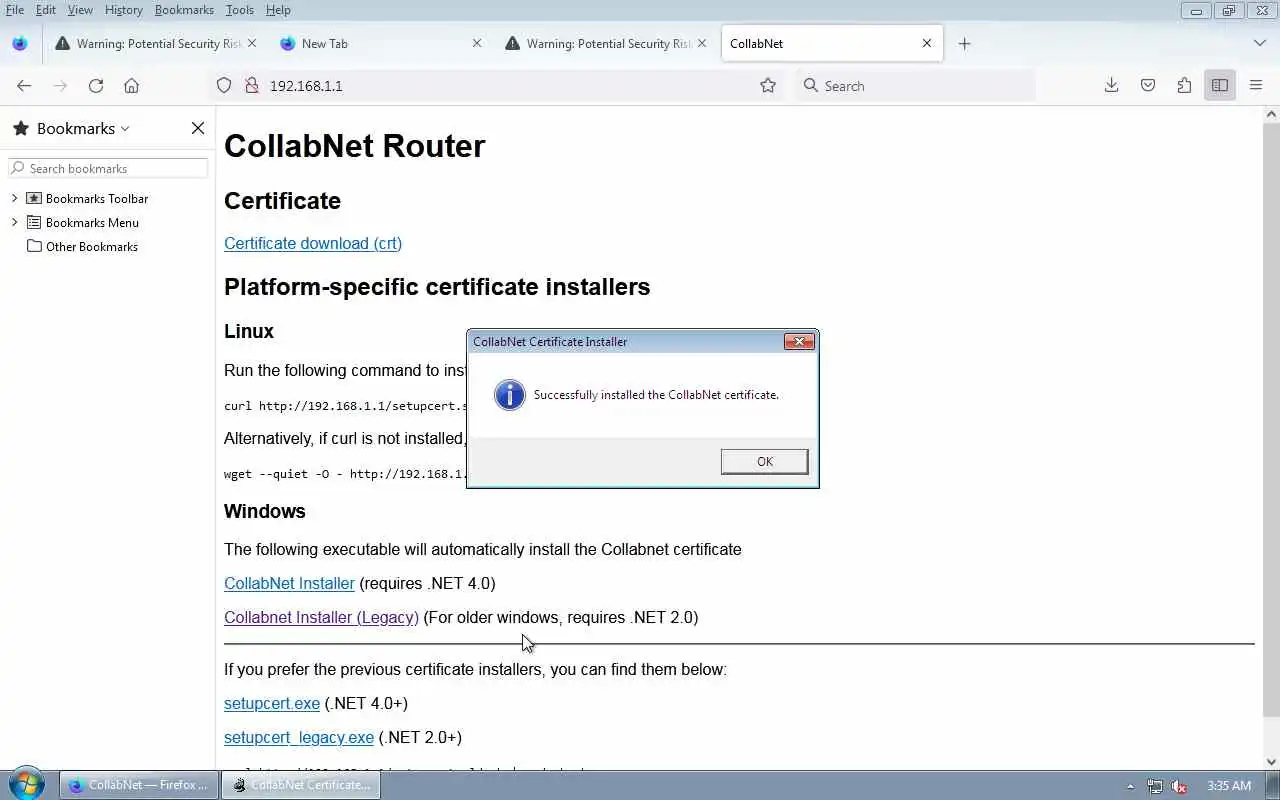
Task: Open the site security lock warning icon
Action: point(251,86)
